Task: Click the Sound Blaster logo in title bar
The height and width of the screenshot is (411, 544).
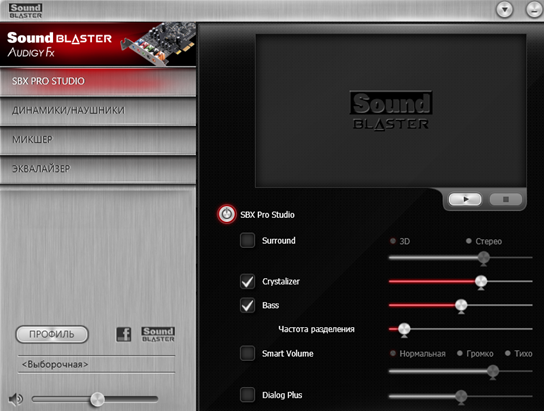Action: [25, 11]
